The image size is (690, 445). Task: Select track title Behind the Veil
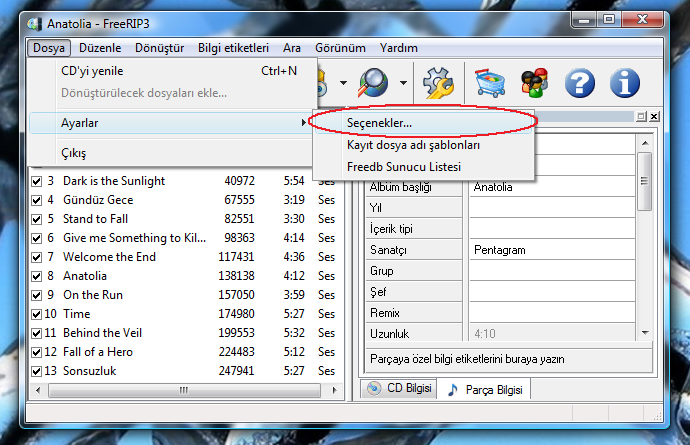pos(102,333)
